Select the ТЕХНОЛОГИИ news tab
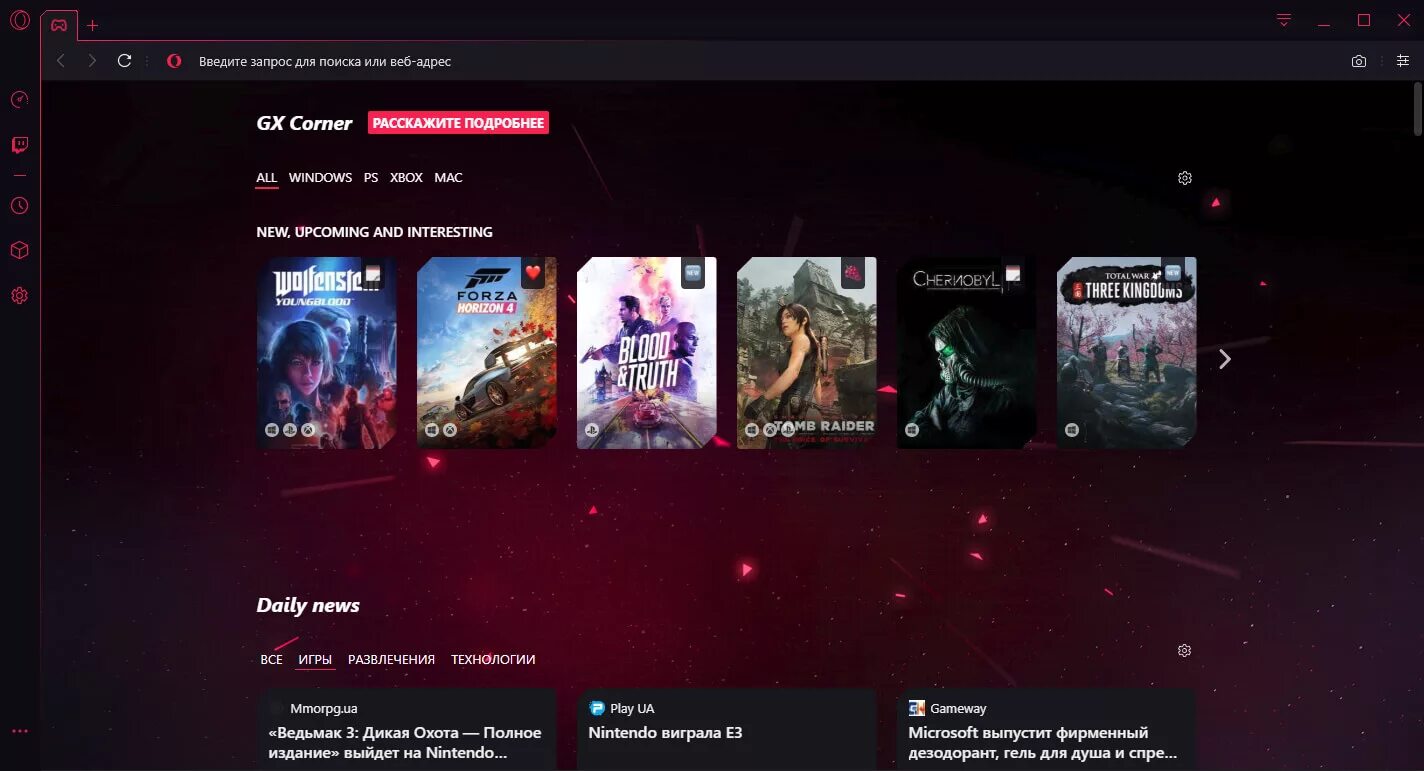This screenshot has height=771, width=1424. coord(493,660)
